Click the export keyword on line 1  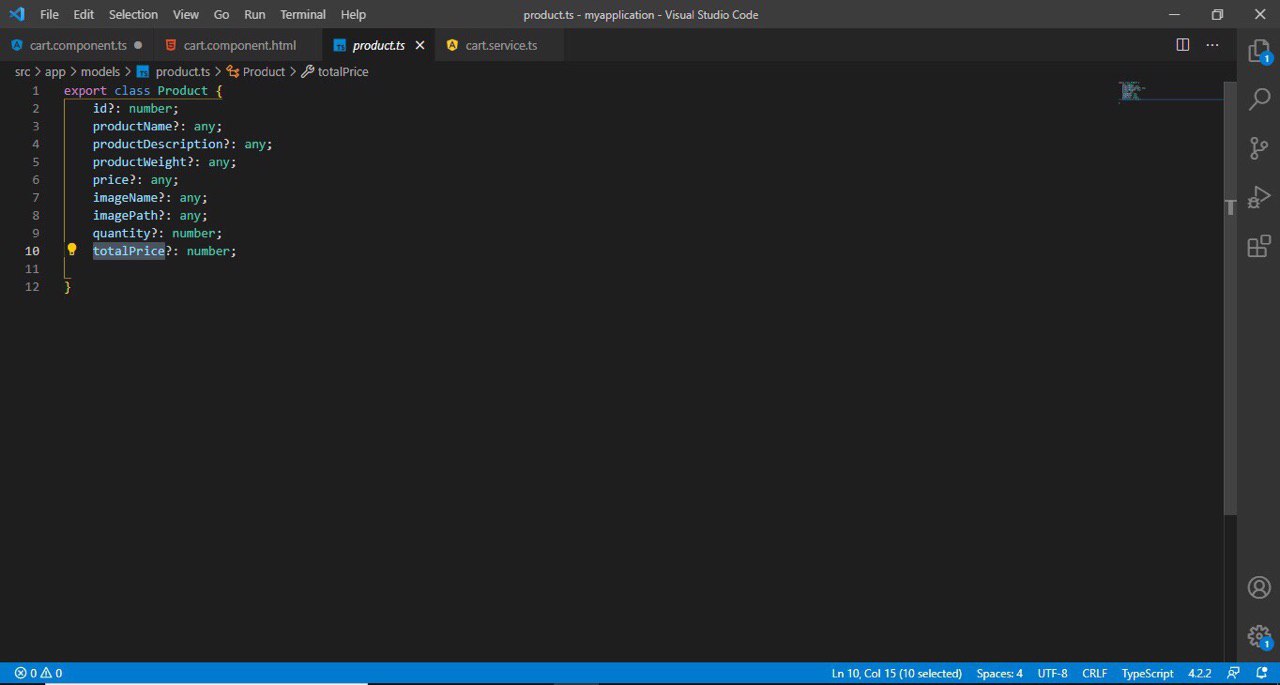pyautogui.click(x=85, y=90)
